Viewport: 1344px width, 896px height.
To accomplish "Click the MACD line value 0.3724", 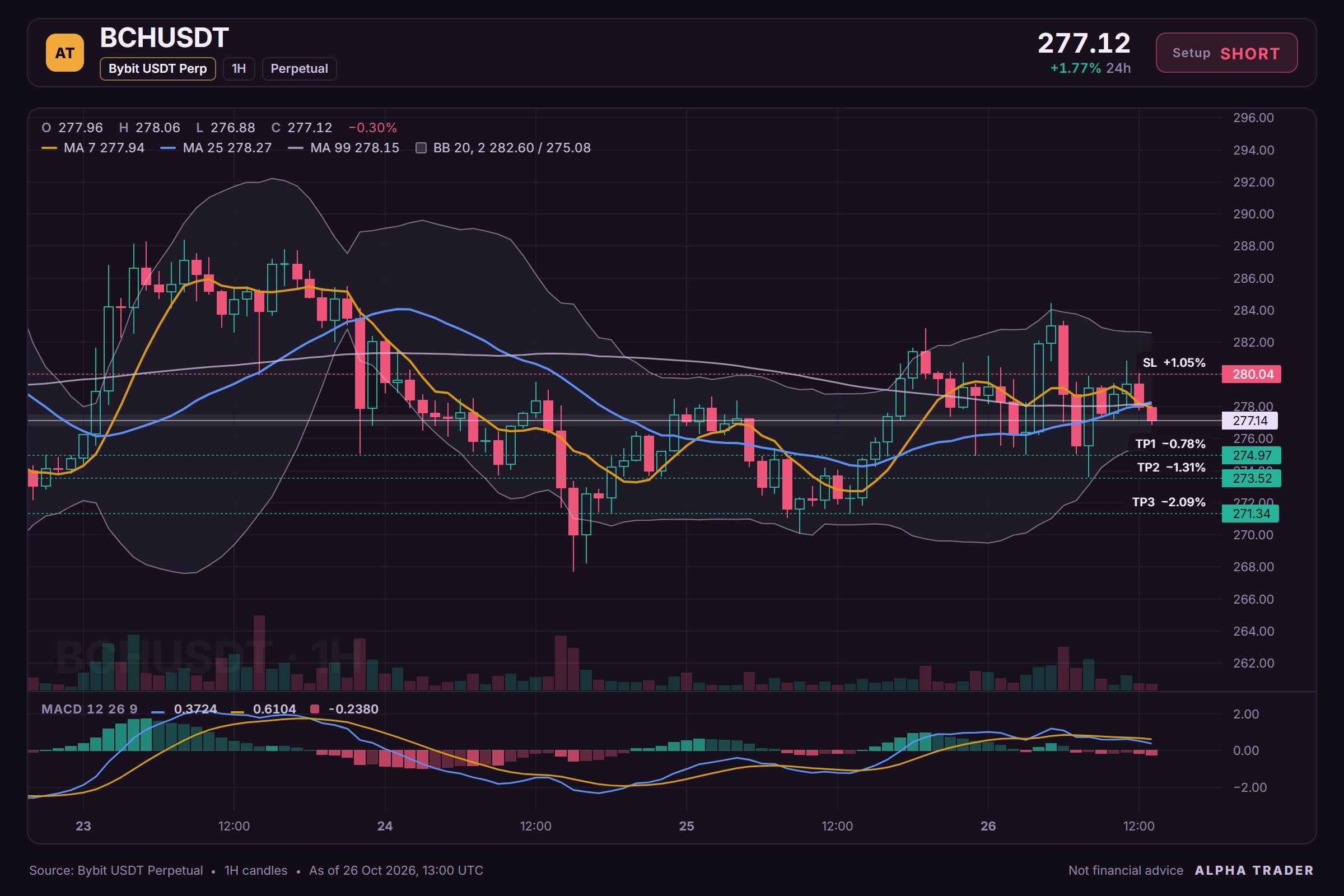I will 195,709.
